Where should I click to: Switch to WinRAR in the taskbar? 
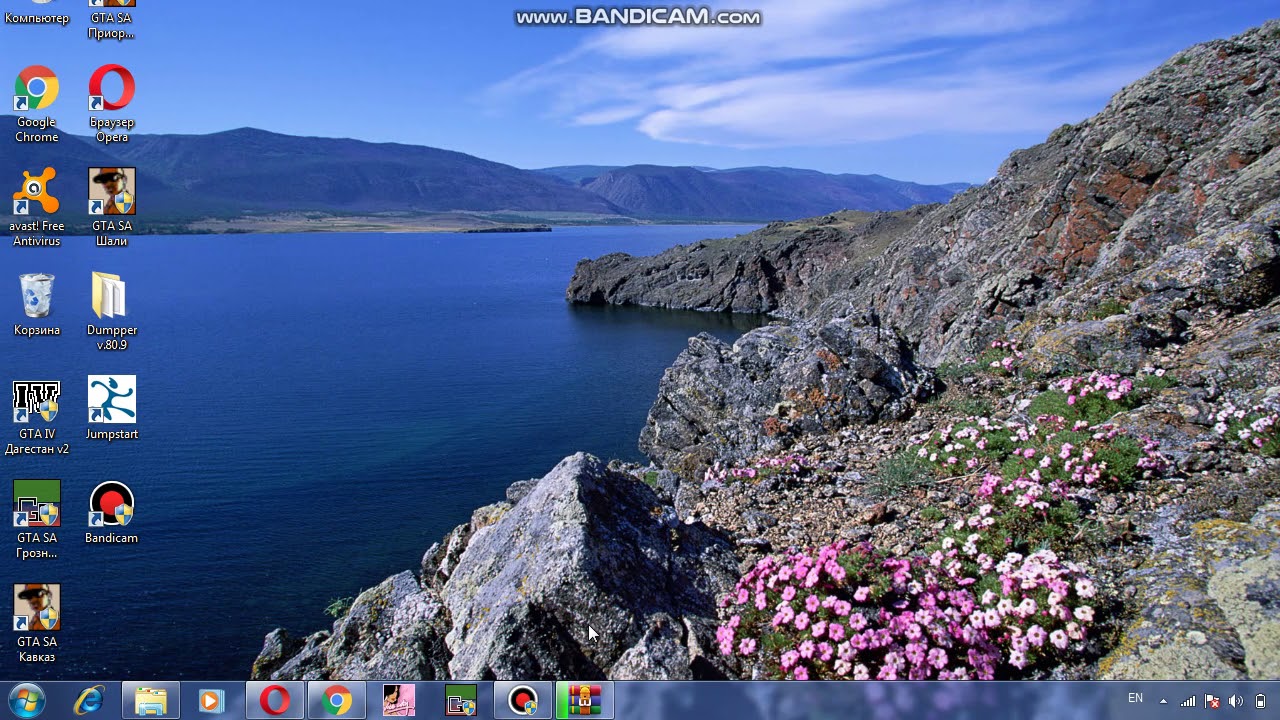coord(585,701)
